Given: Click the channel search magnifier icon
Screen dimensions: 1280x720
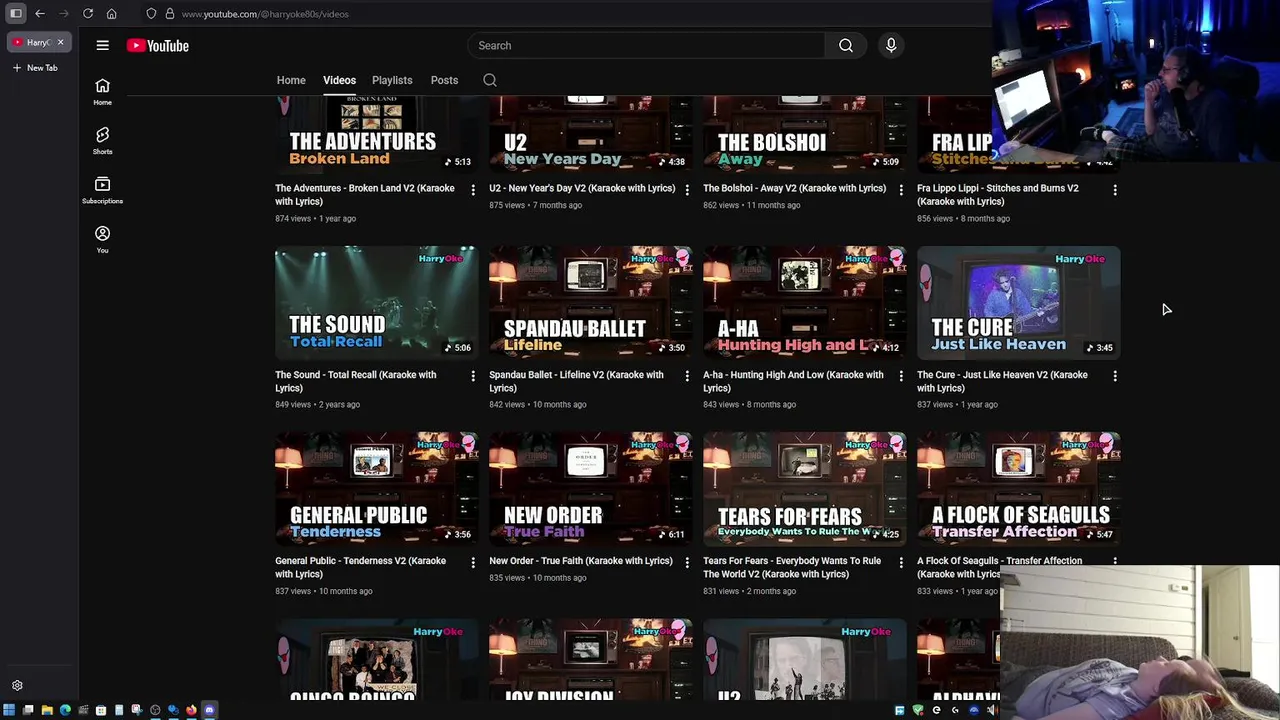Looking at the screenshot, I should point(490,80).
